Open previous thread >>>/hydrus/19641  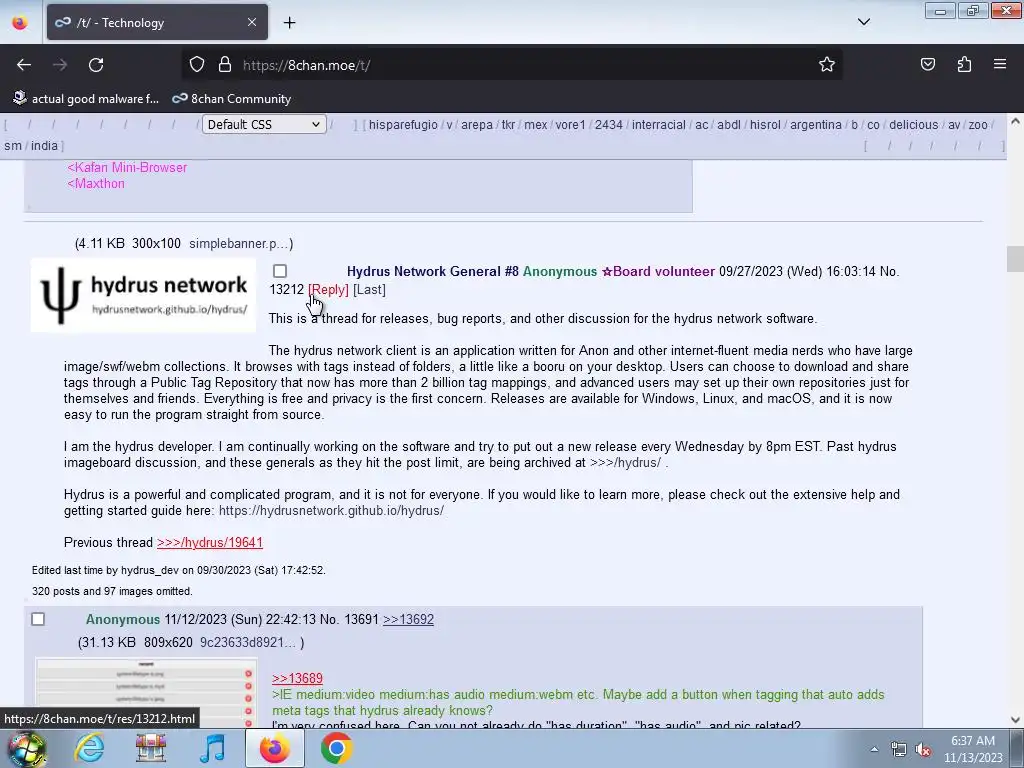(x=210, y=542)
